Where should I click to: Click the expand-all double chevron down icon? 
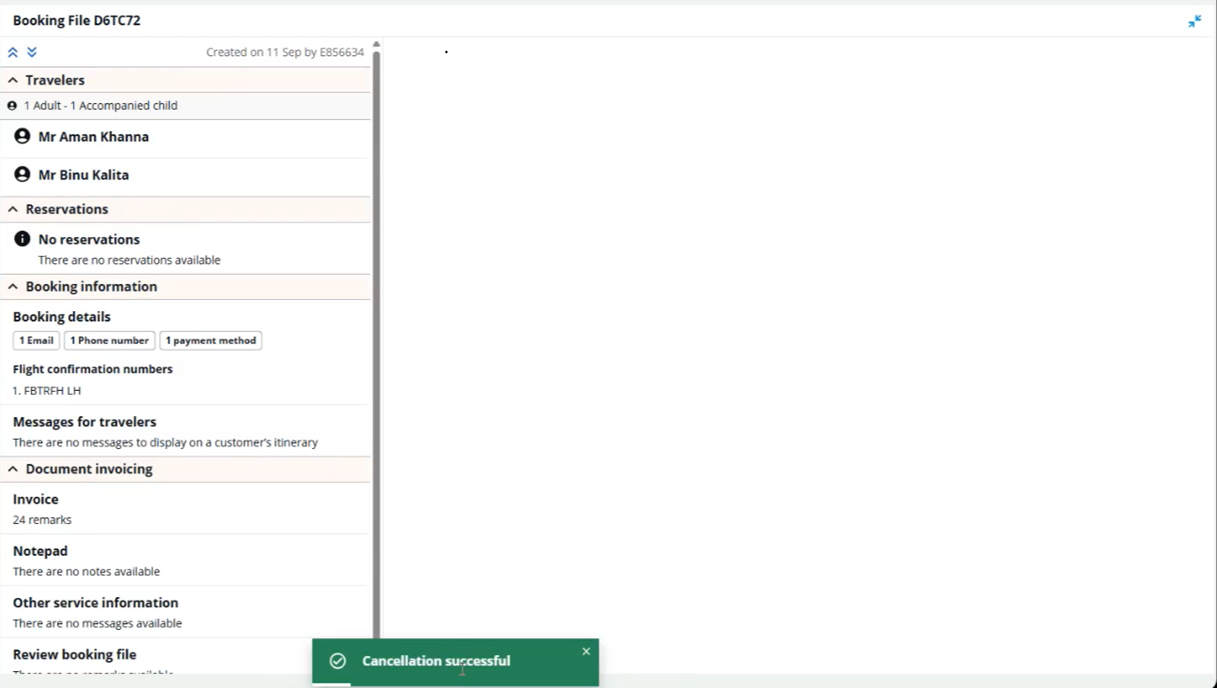pyautogui.click(x=32, y=52)
